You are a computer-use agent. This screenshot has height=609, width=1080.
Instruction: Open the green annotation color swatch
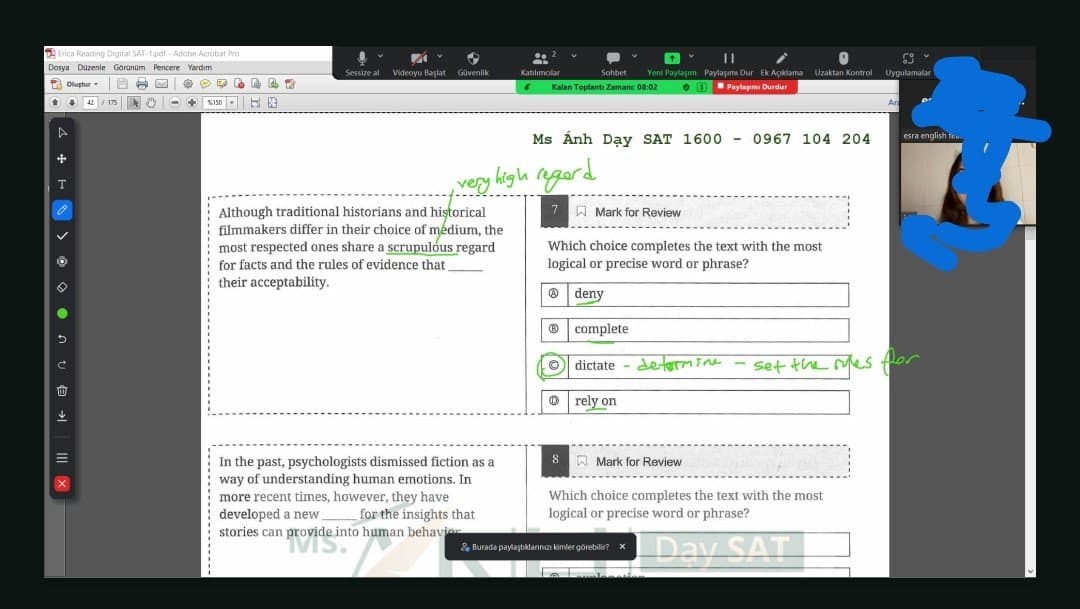pyautogui.click(x=62, y=313)
